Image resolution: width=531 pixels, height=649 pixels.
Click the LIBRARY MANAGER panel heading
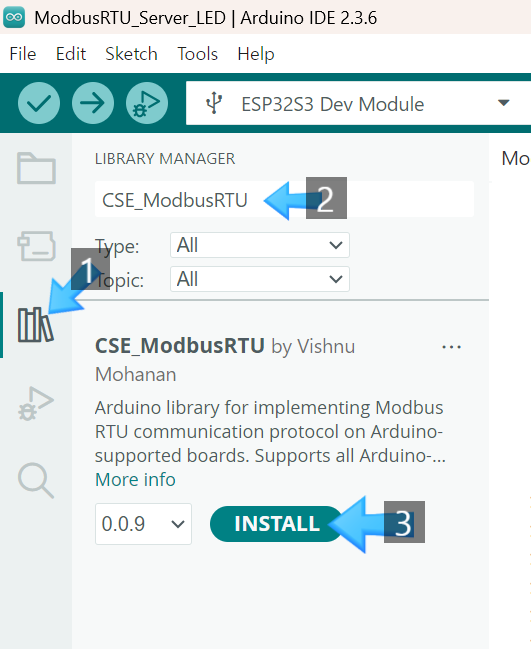click(x=165, y=159)
